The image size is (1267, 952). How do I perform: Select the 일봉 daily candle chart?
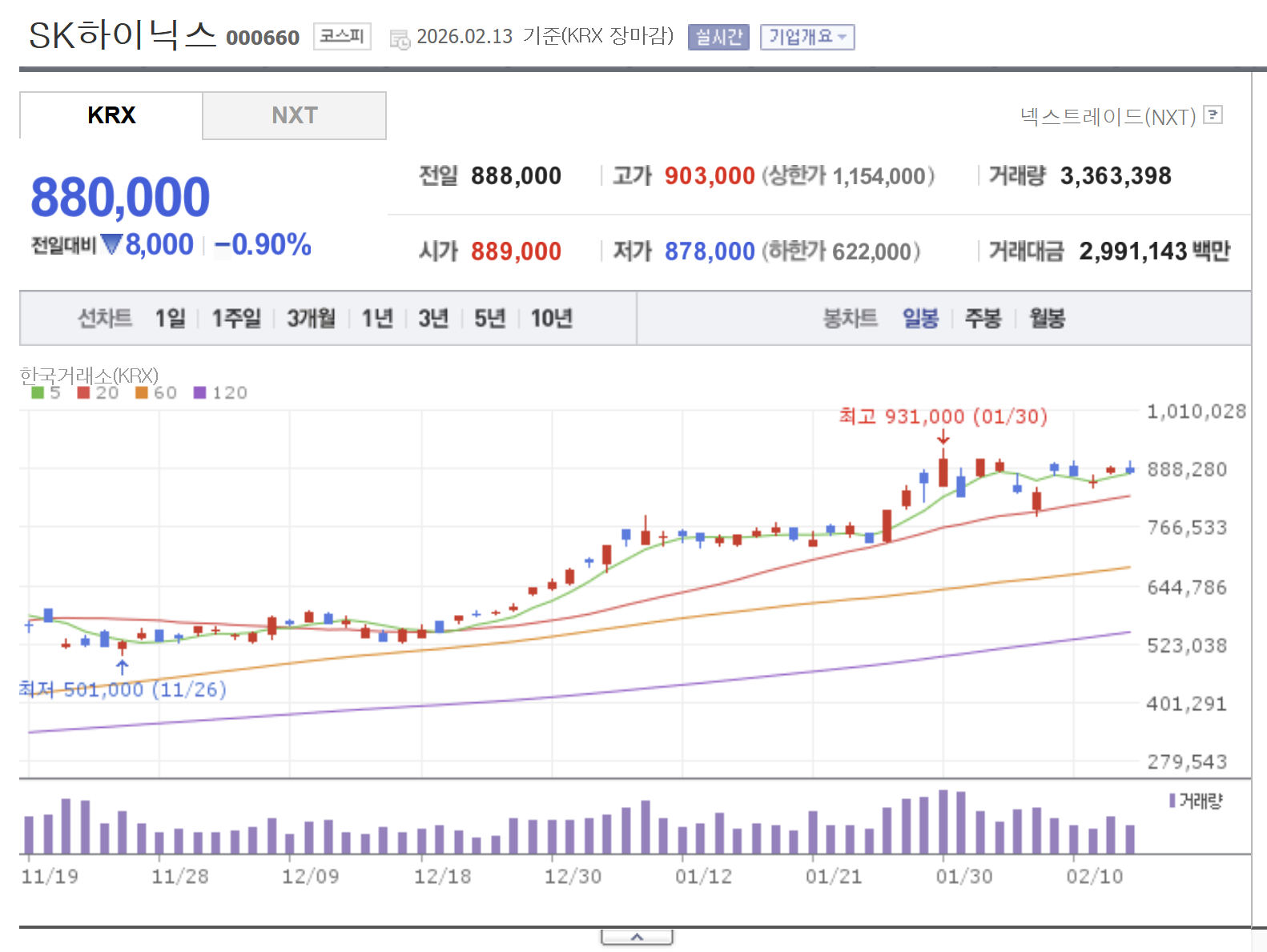click(x=920, y=319)
